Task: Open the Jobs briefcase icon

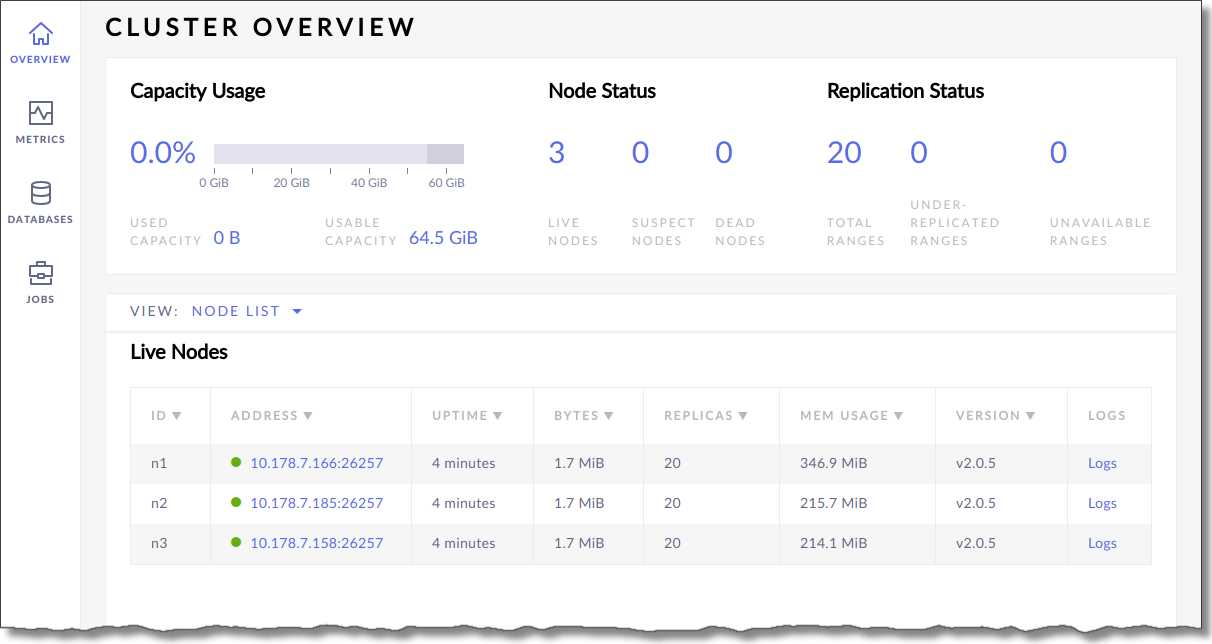Action: point(40,273)
